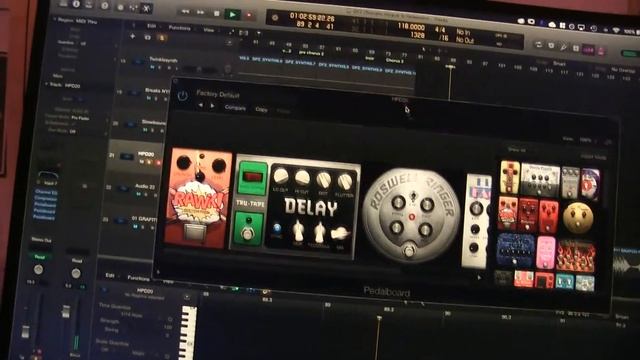Viewport: 640px width, 360px height.
Task: Click the tempo value 118.0000 in LCD
Action: pos(411,27)
